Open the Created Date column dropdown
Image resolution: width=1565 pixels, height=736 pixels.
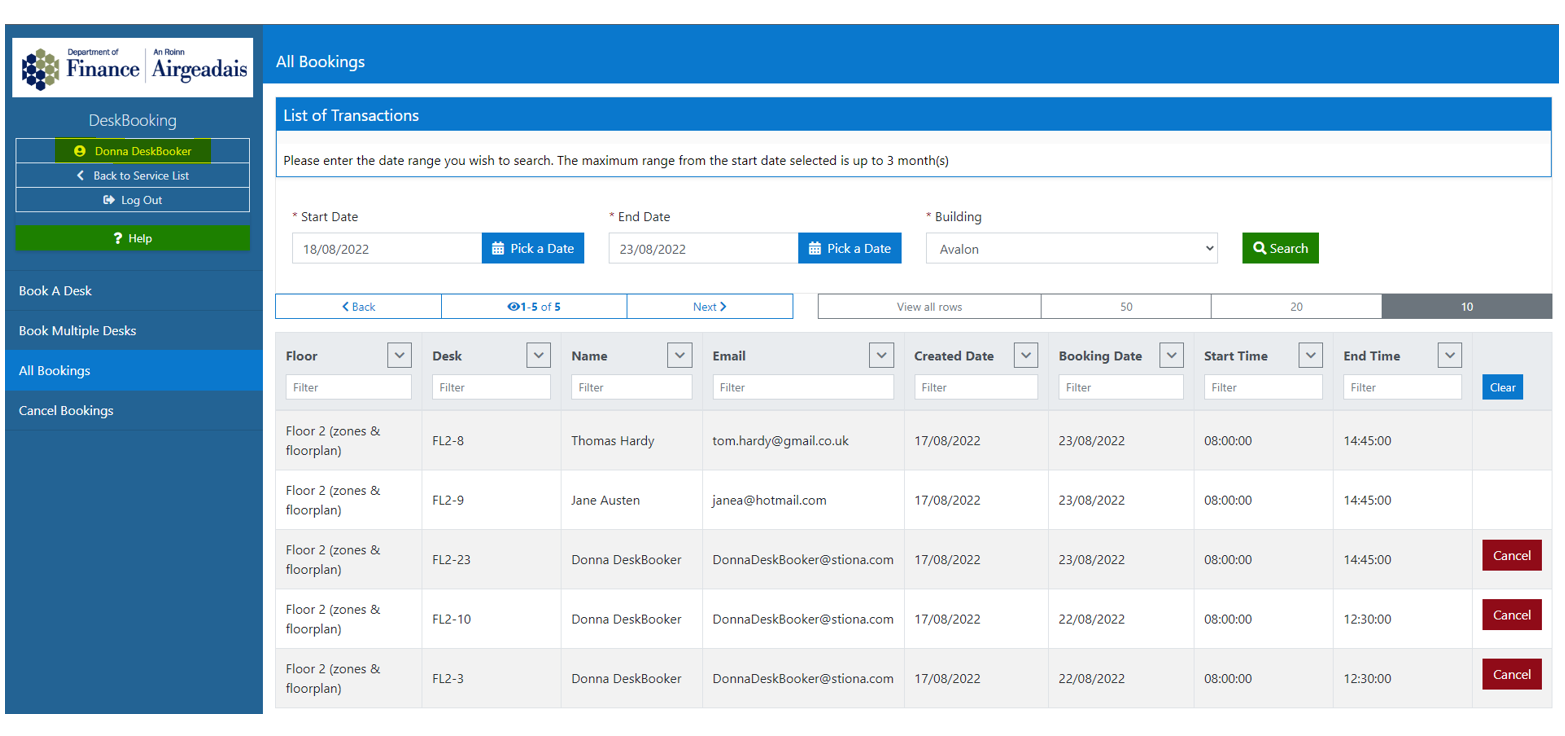pos(1026,355)
